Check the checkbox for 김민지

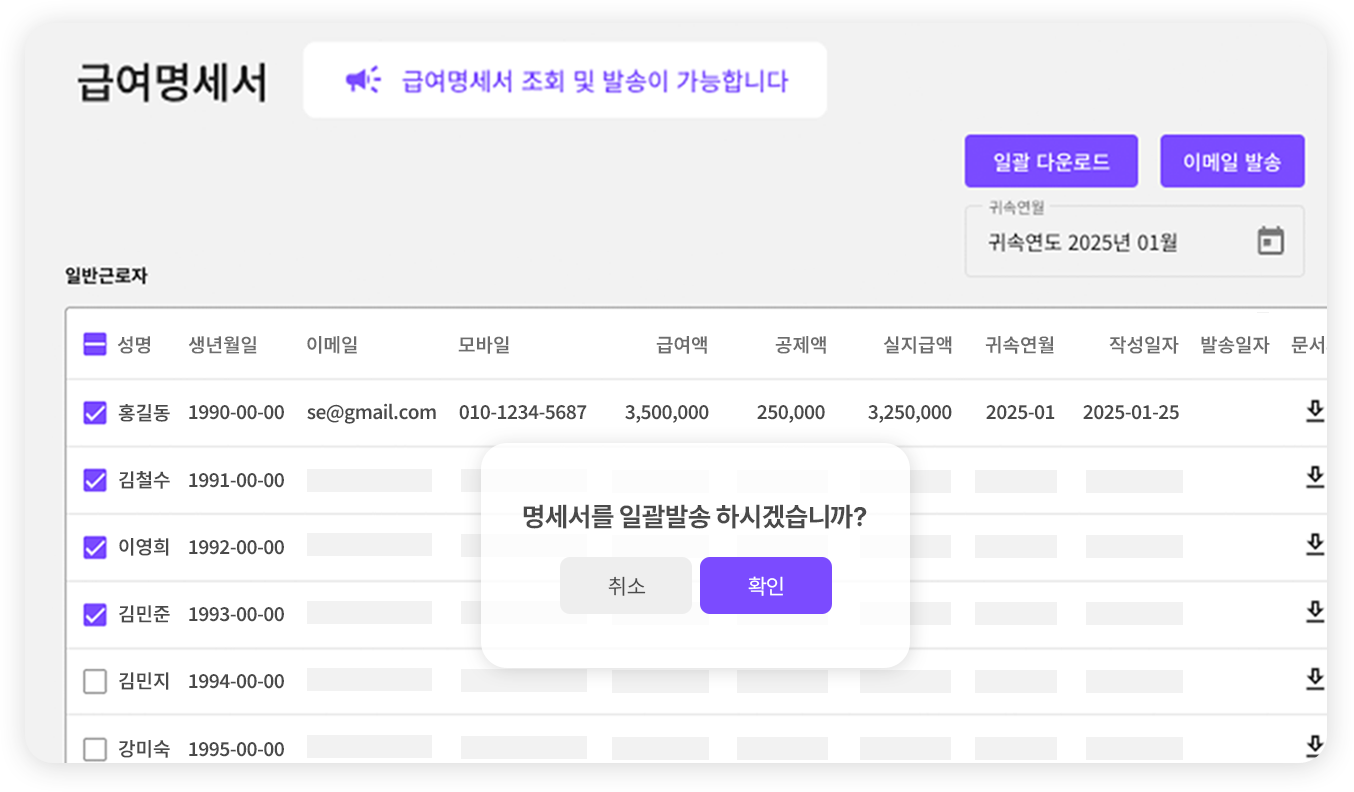[95, 681]
